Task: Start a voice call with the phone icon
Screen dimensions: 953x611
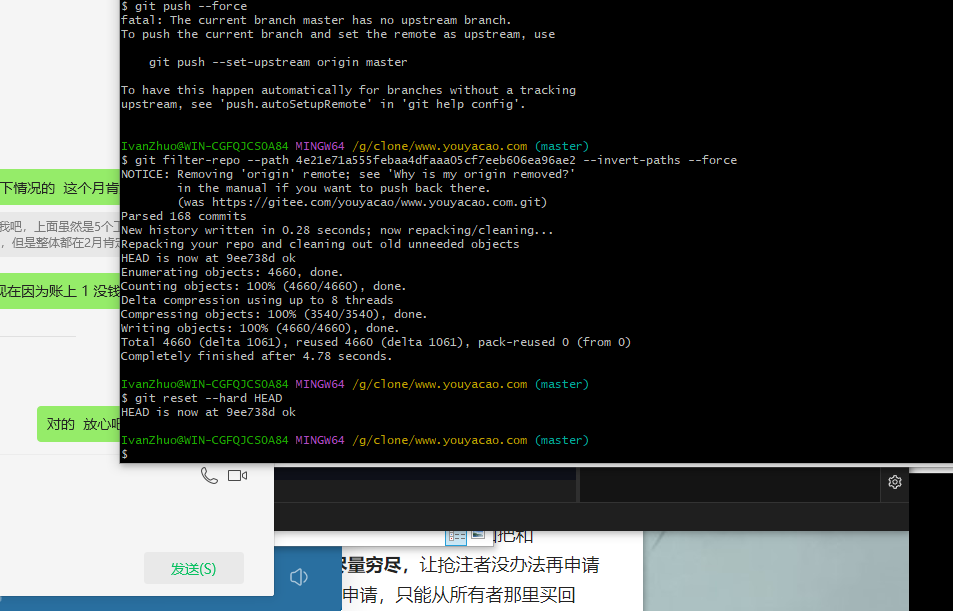Action: [x=209, y=475]
